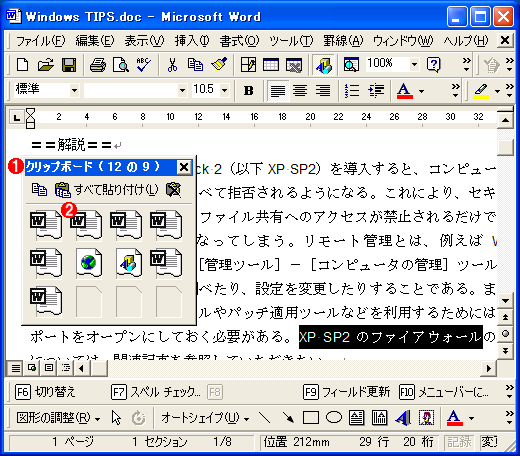The width and height of the screenshot is (520, 456).
Task: Expand more Formatting toolbar buttons
Action: pos(455,91)
